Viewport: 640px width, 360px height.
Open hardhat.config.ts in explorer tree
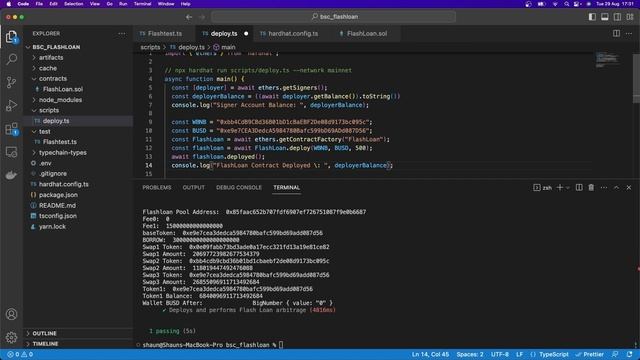(64, 184)
